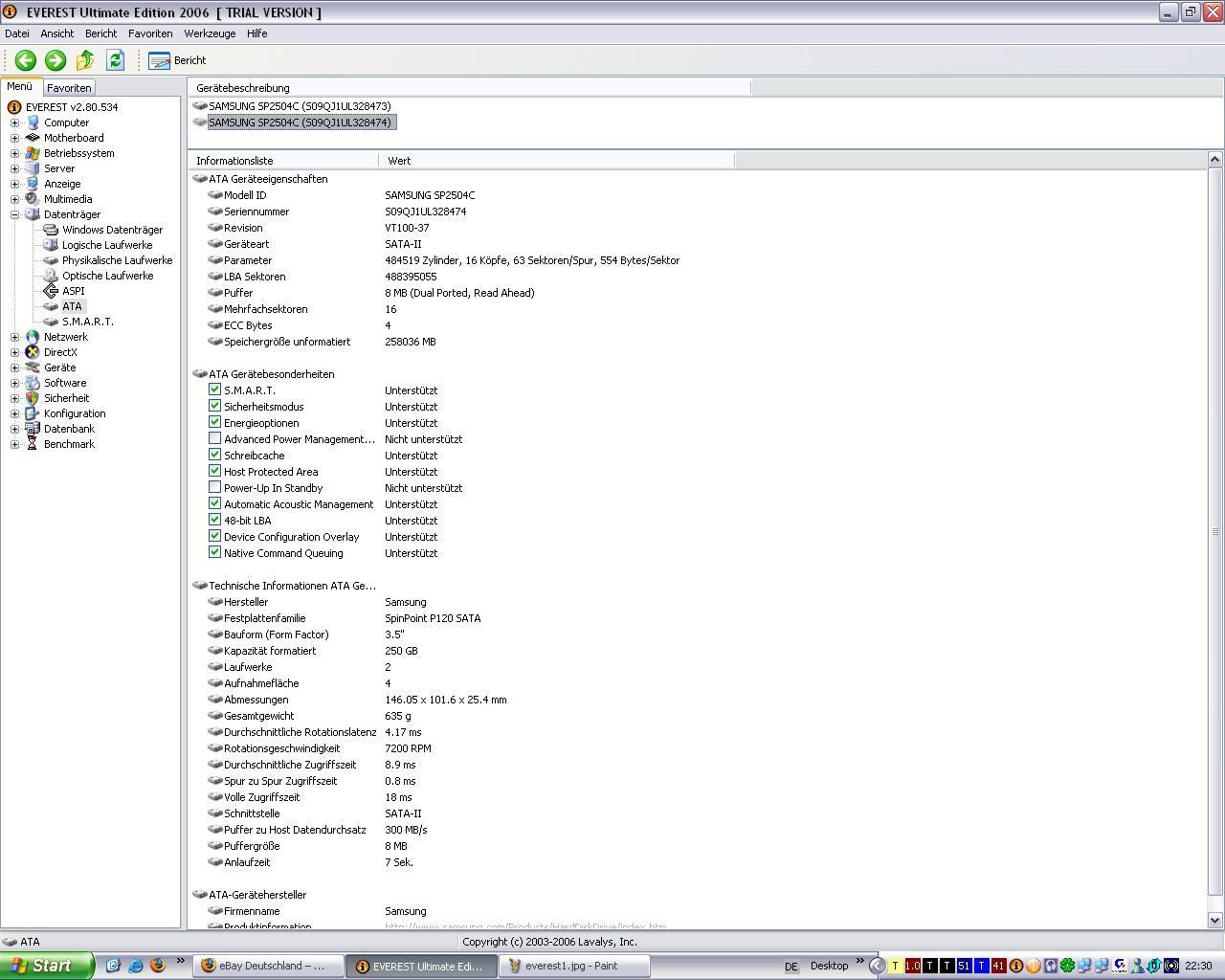Toggle the Advanced Power Management checkbox
This screenshot has height=980, width=1225.
(x=215, y=438)
